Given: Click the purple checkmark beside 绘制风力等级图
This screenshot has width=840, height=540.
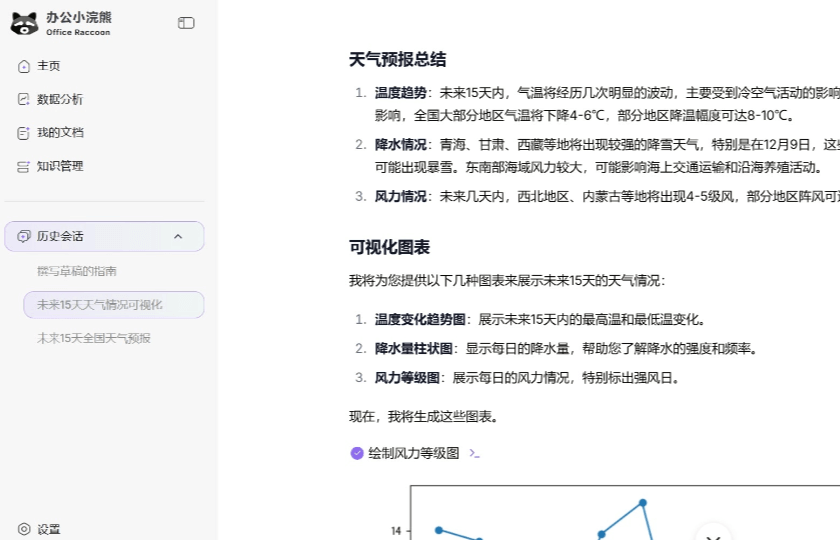Looking at the screenshot, I should pos(357,453).
